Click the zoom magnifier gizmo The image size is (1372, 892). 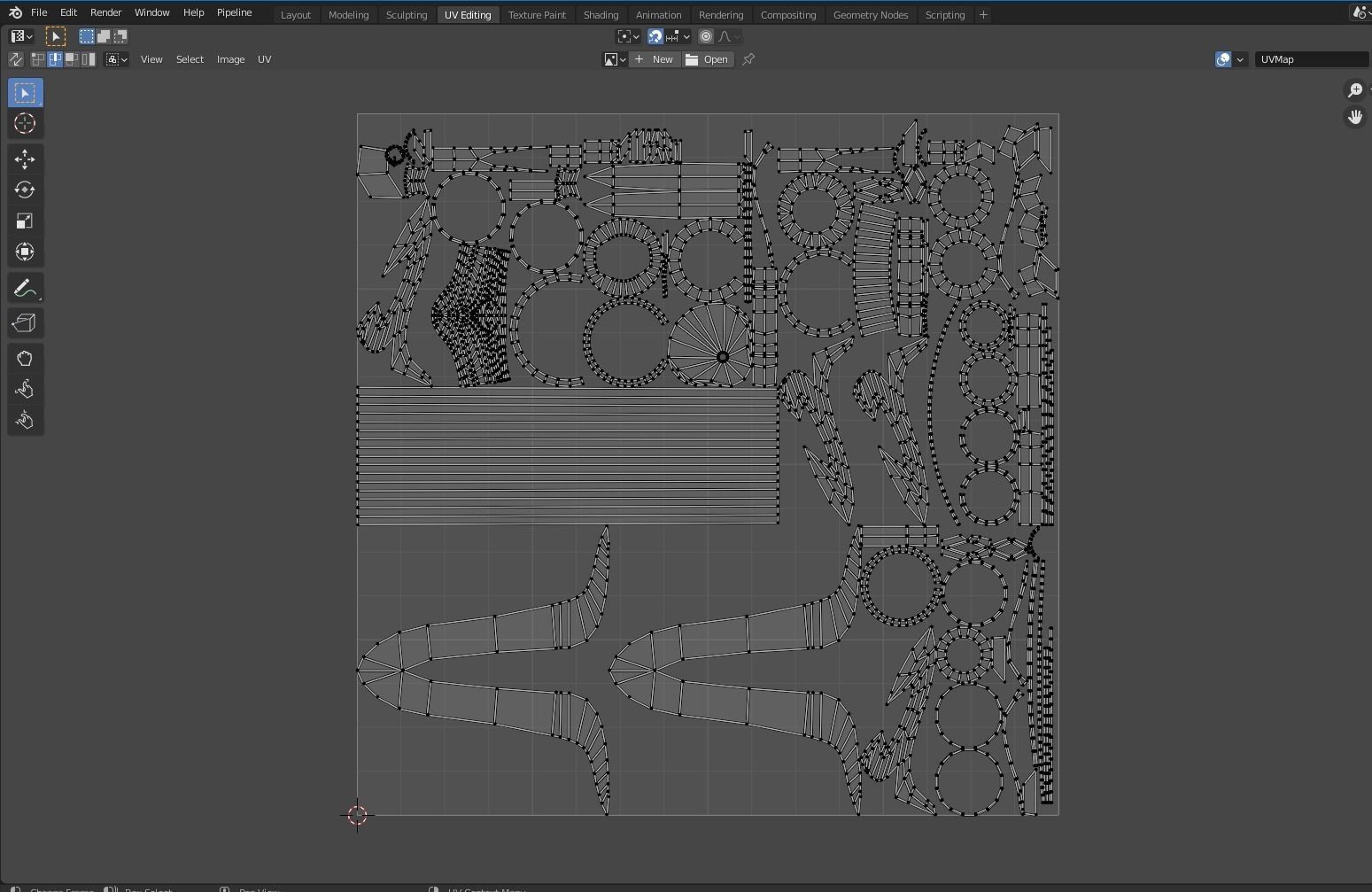coord(1354,90)
